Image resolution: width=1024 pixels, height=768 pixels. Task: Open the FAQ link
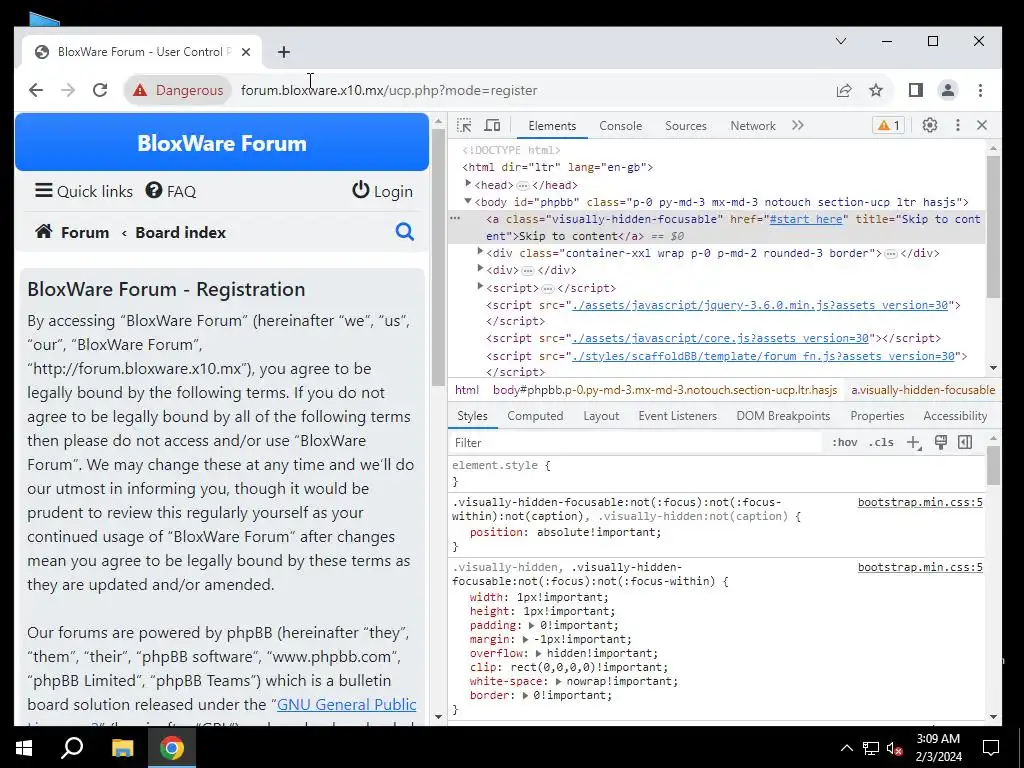pyautogui.click(x=170, y=191)
